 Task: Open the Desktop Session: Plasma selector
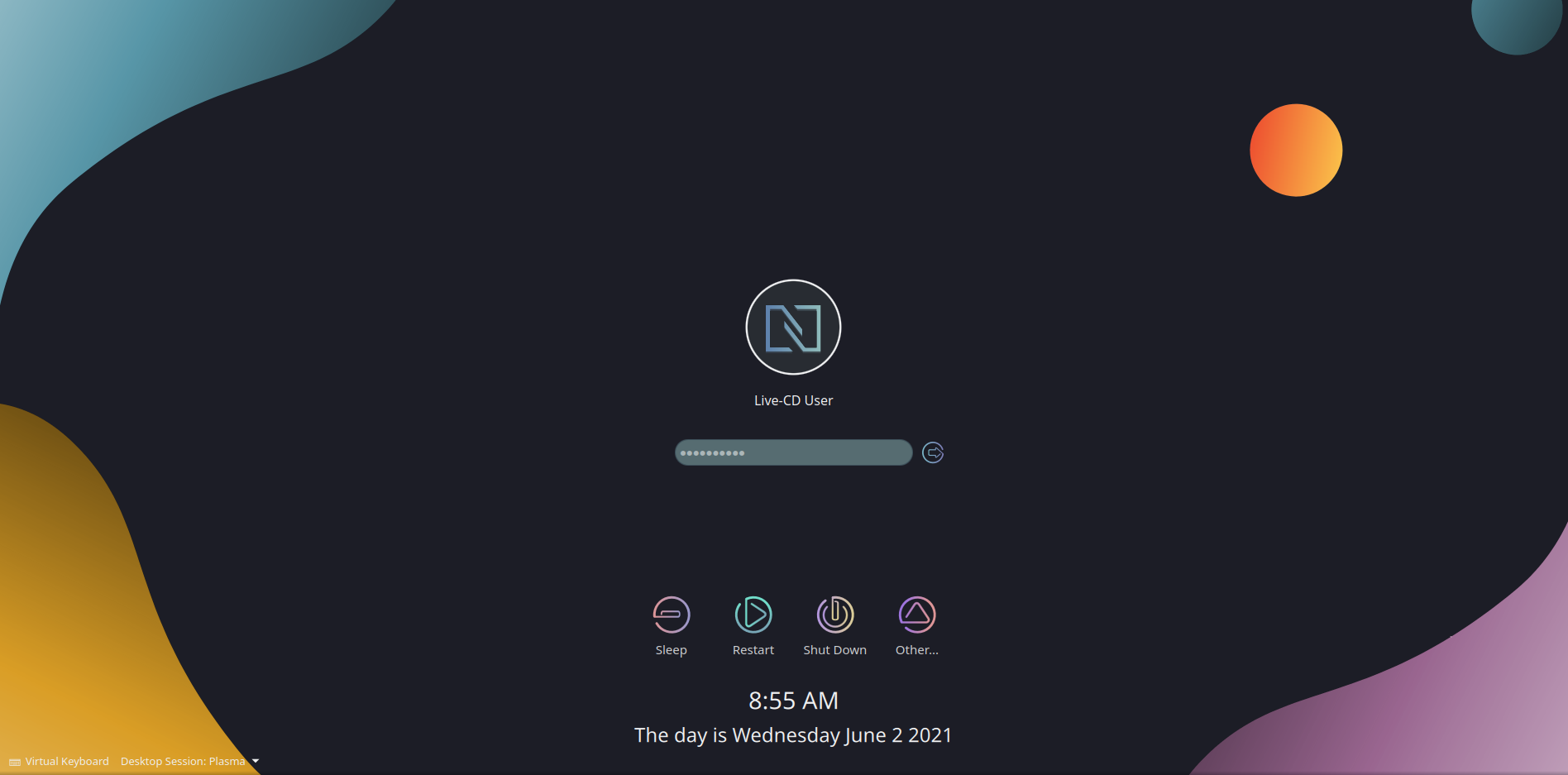(x=189, y=762)
